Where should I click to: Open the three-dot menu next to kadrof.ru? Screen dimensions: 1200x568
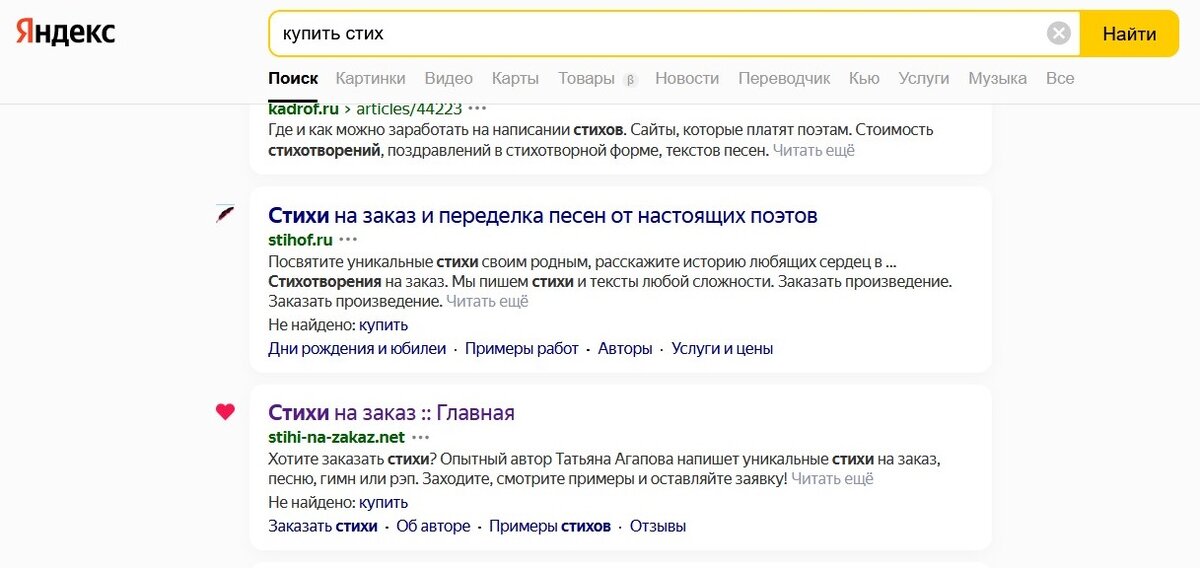point(477,108)
